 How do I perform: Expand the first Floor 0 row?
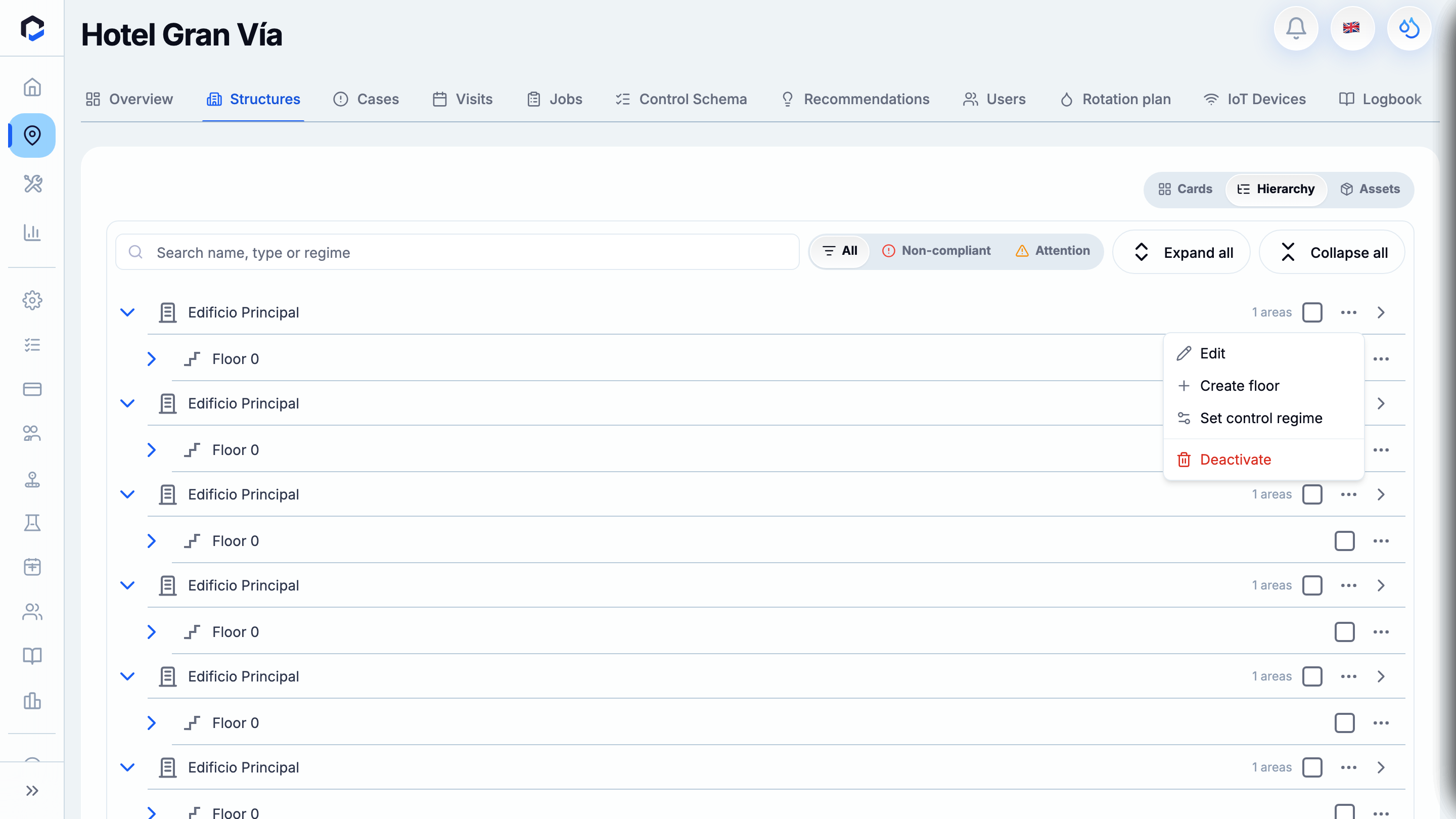(x=152, y=359)
